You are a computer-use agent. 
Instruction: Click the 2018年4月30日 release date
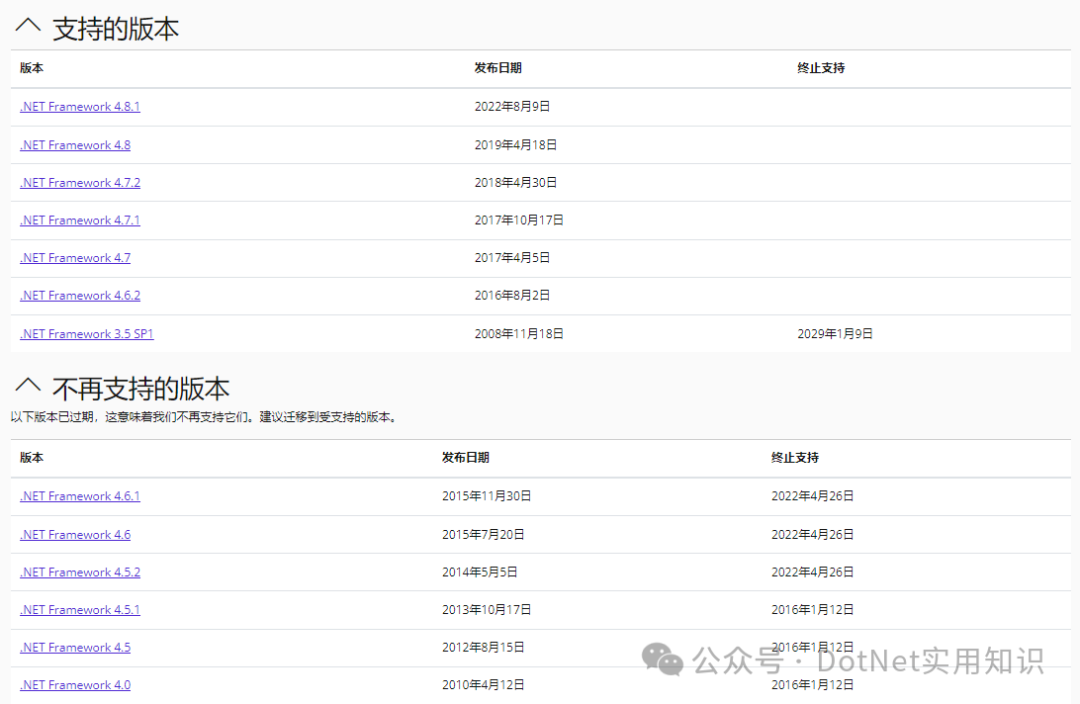click(x=515, y=183)
